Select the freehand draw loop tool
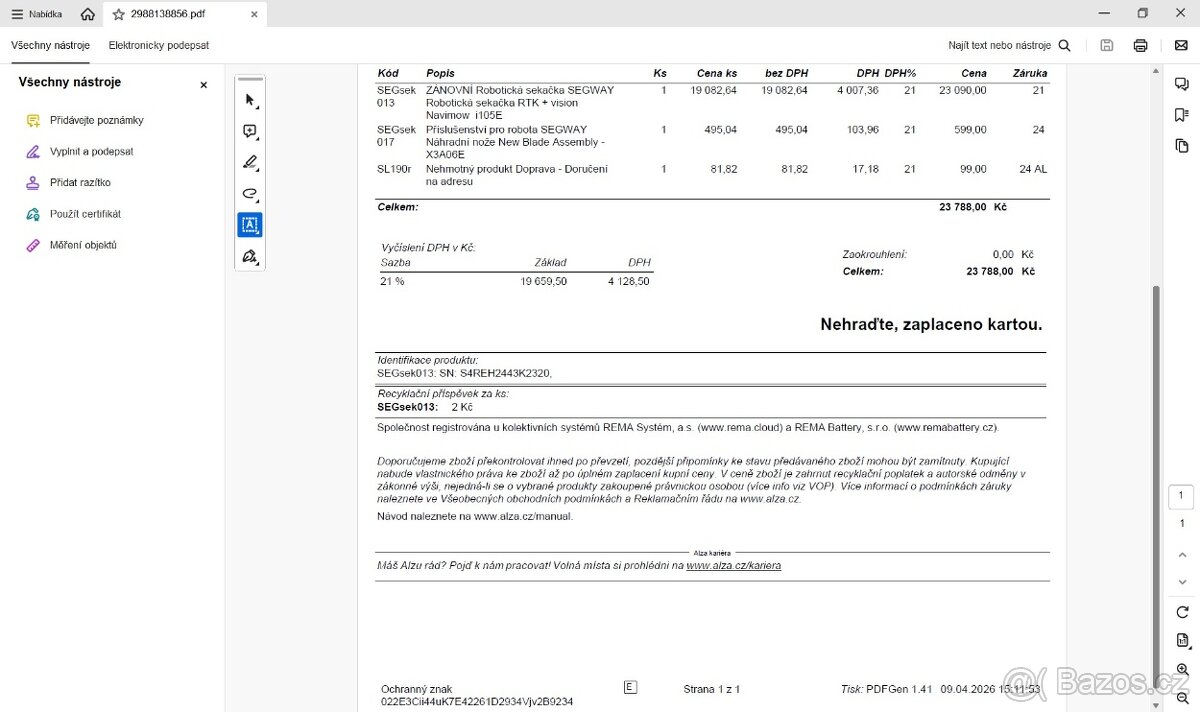 250,193
